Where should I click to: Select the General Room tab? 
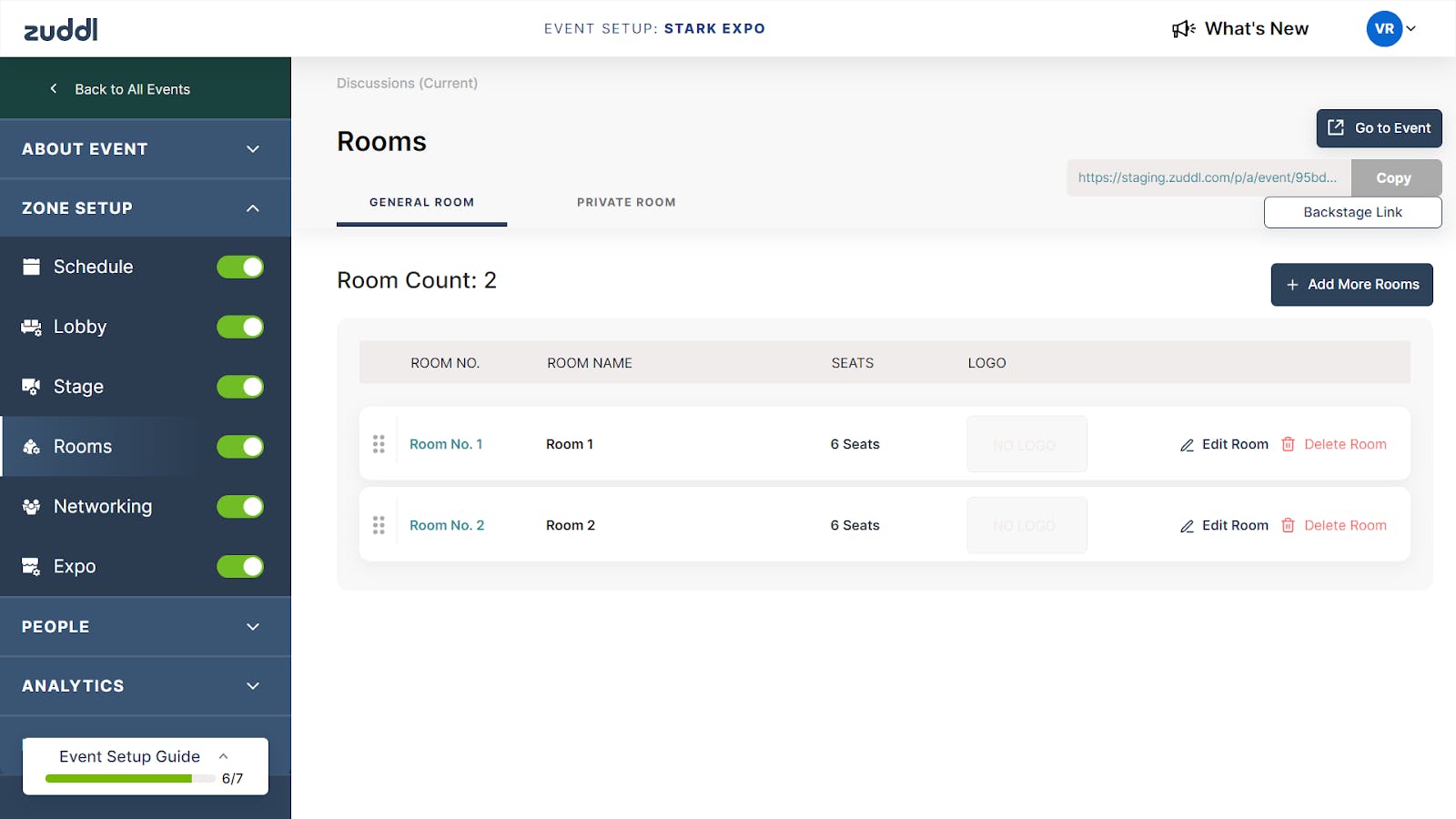[x=421, y=202]
